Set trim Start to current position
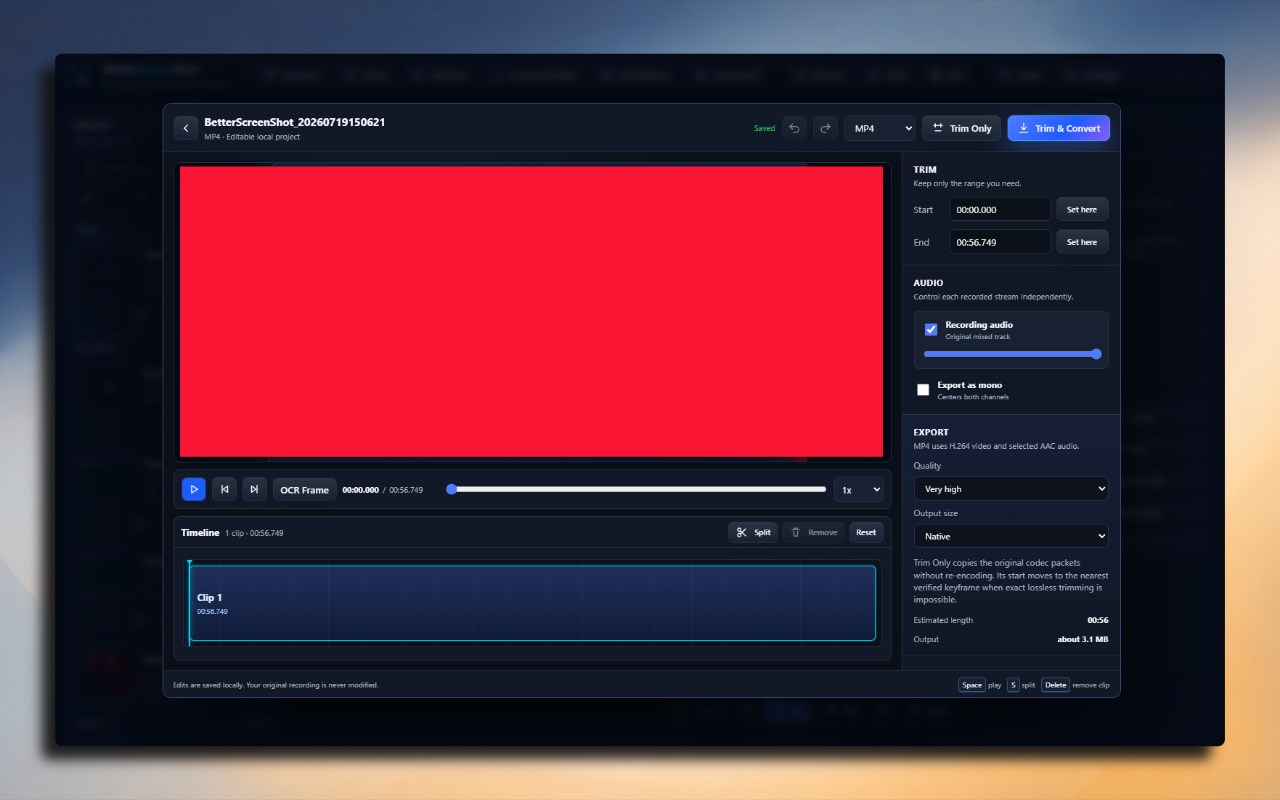1280x800 pixels. pos(1082,209)
